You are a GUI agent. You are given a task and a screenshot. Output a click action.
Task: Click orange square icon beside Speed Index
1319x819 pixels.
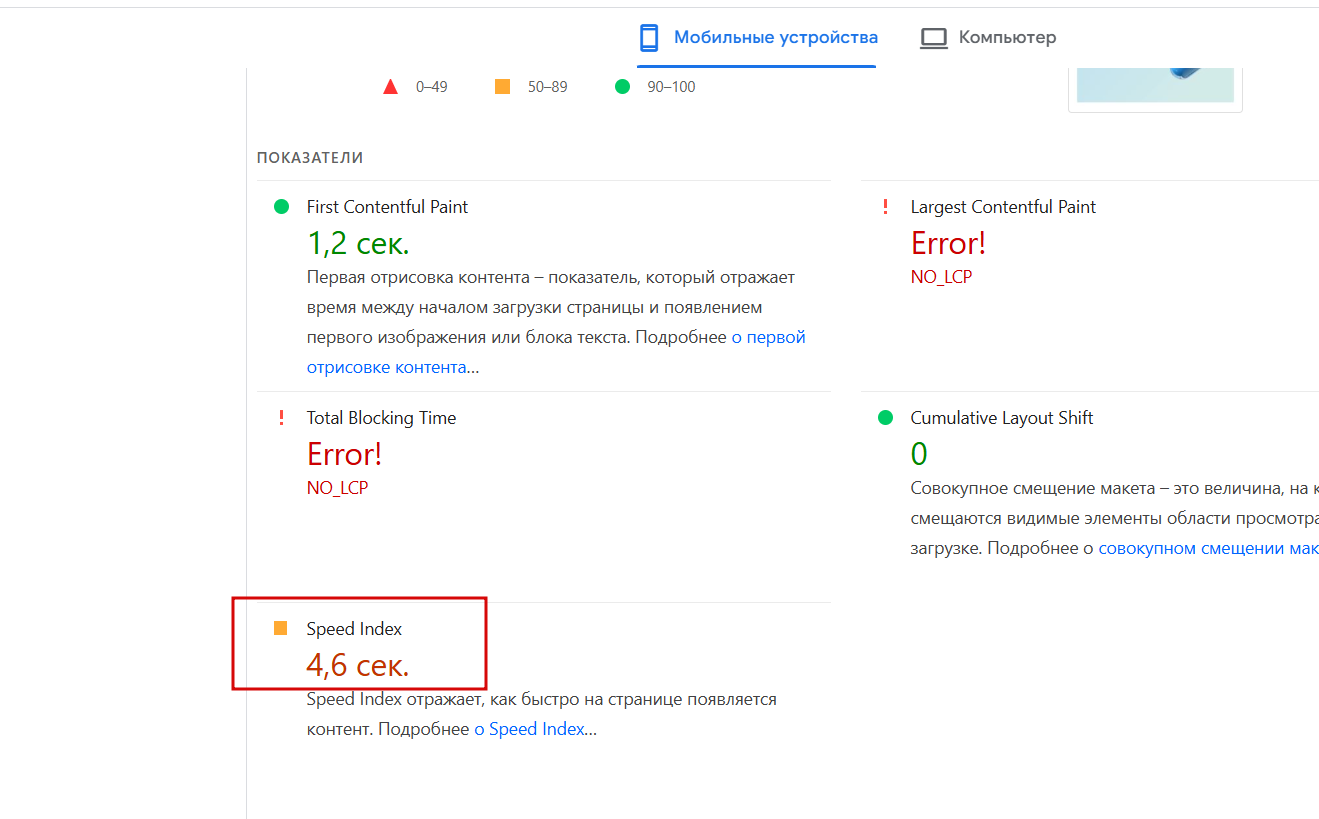tap(281, 629)
